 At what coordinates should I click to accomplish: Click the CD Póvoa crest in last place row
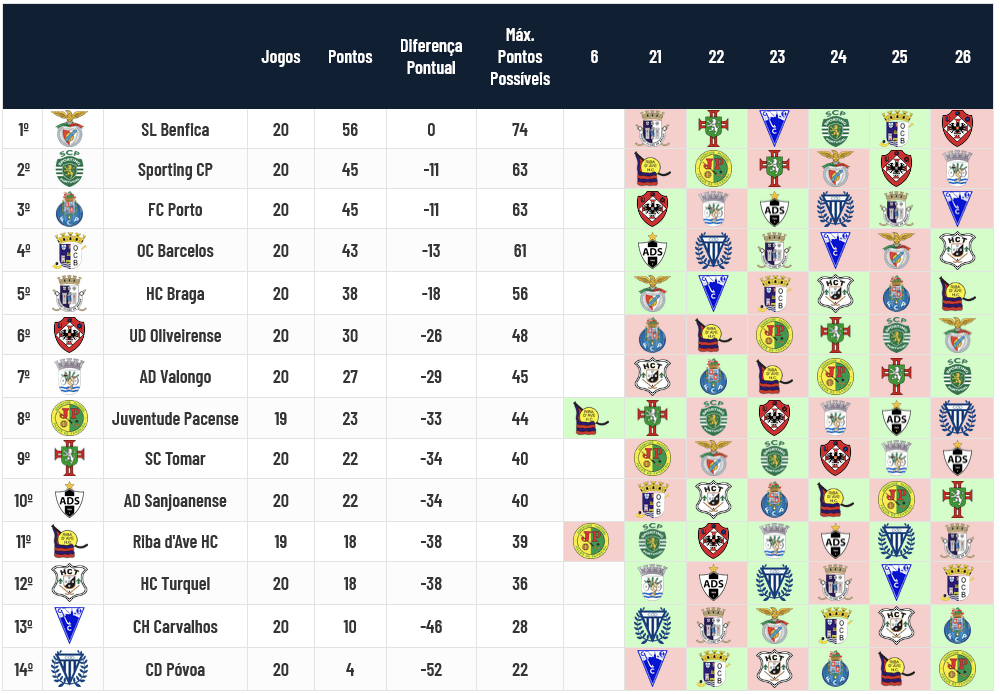point(70,669)
